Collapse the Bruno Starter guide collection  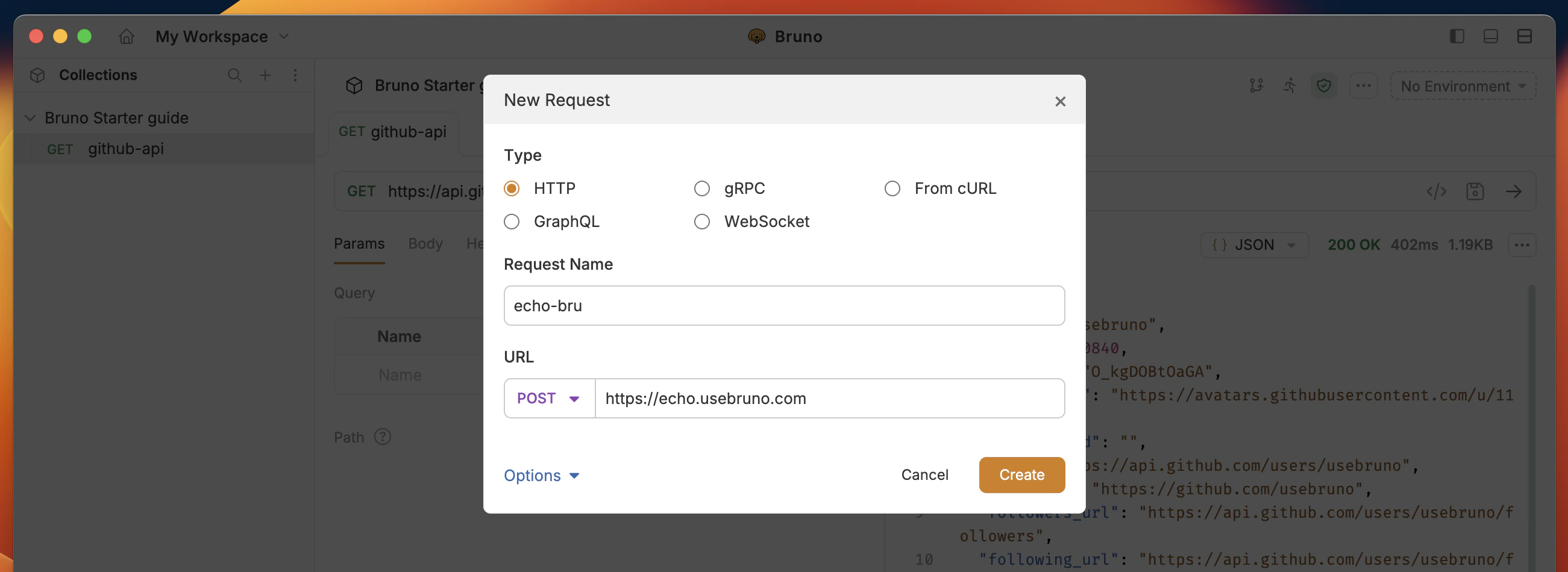point(30,117)
